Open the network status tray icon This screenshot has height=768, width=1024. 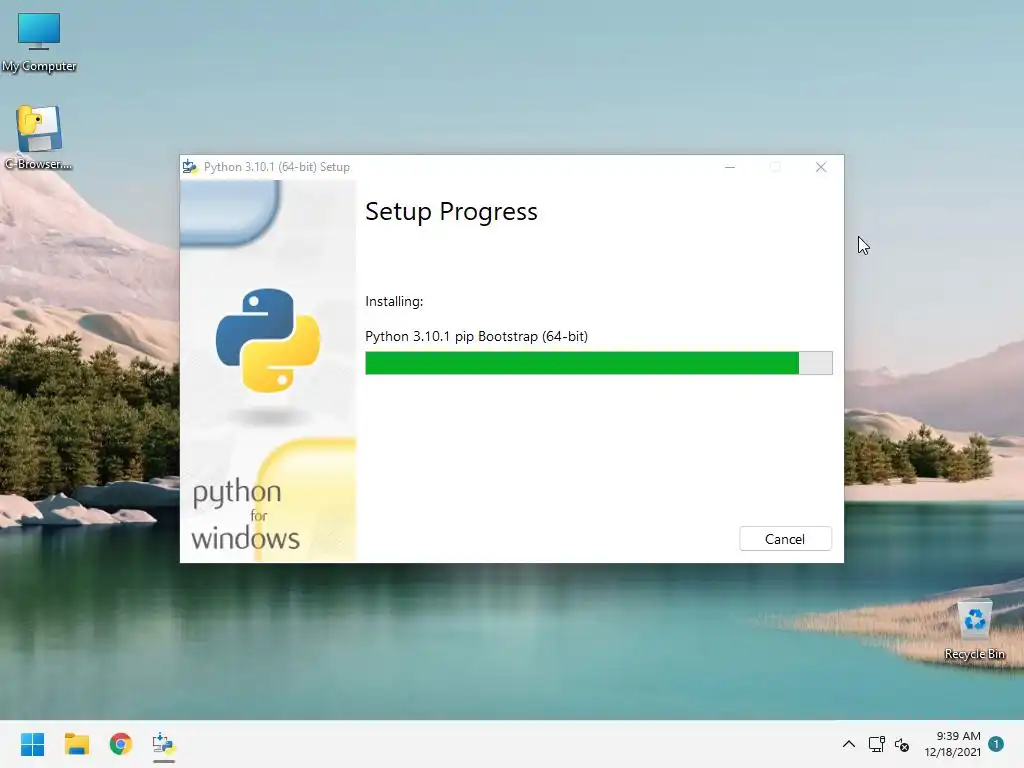click(x=876, y=744)
